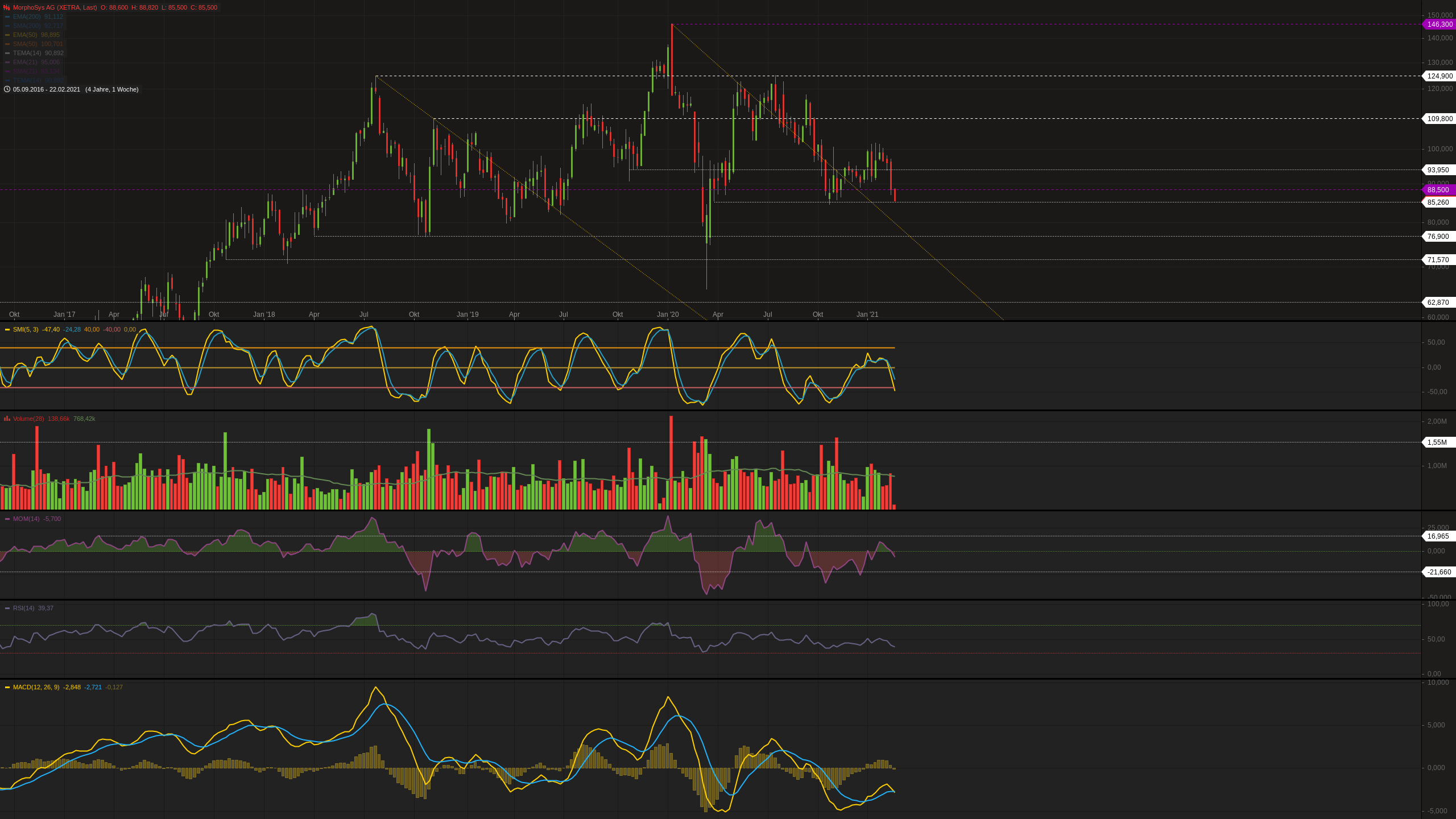Open the MorphoSys AG (XETRA, Last) title
1456x819 pixels.
point(55,8)
